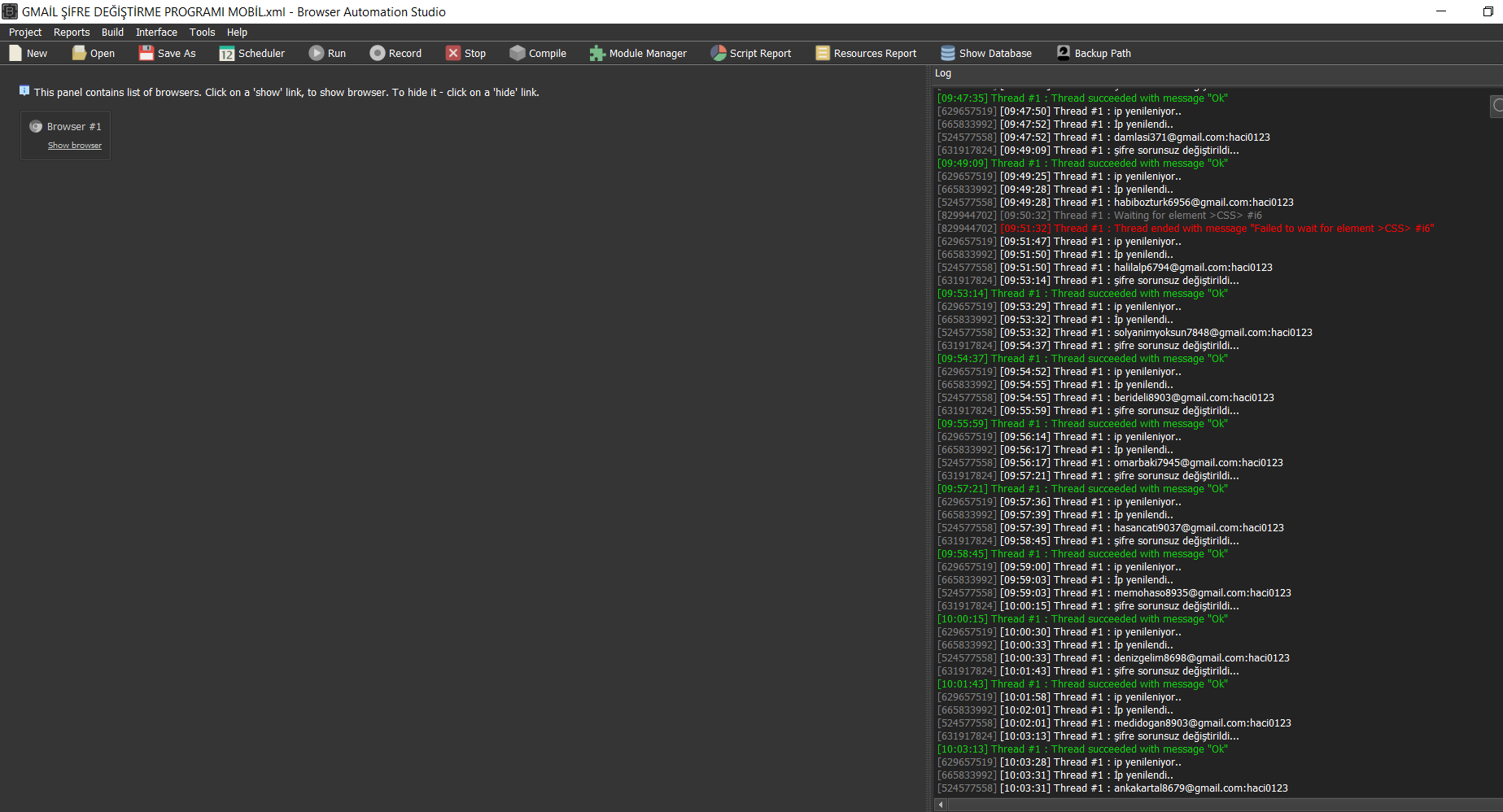Open the Interface menu

[x=156, y=33]
